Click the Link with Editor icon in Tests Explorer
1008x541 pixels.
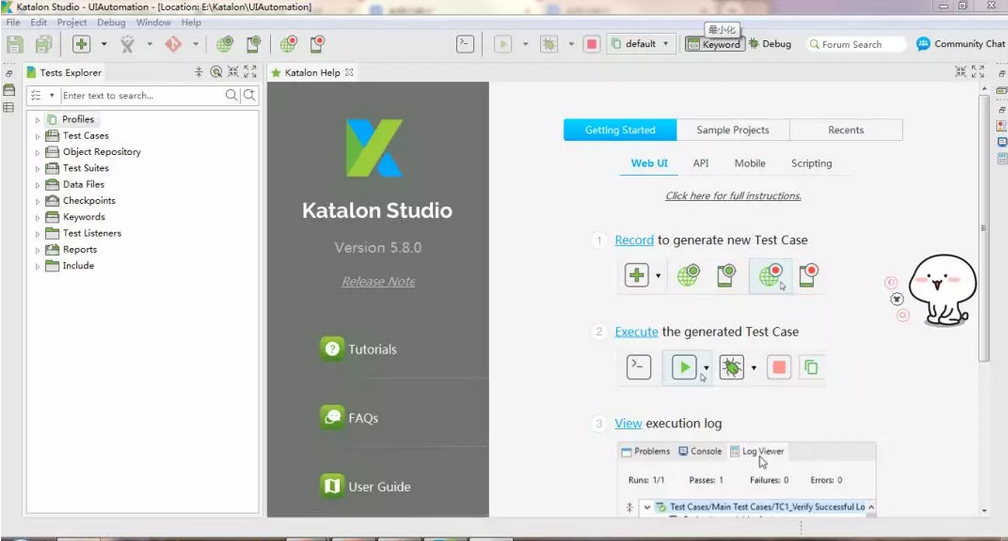tap(216, 72)
